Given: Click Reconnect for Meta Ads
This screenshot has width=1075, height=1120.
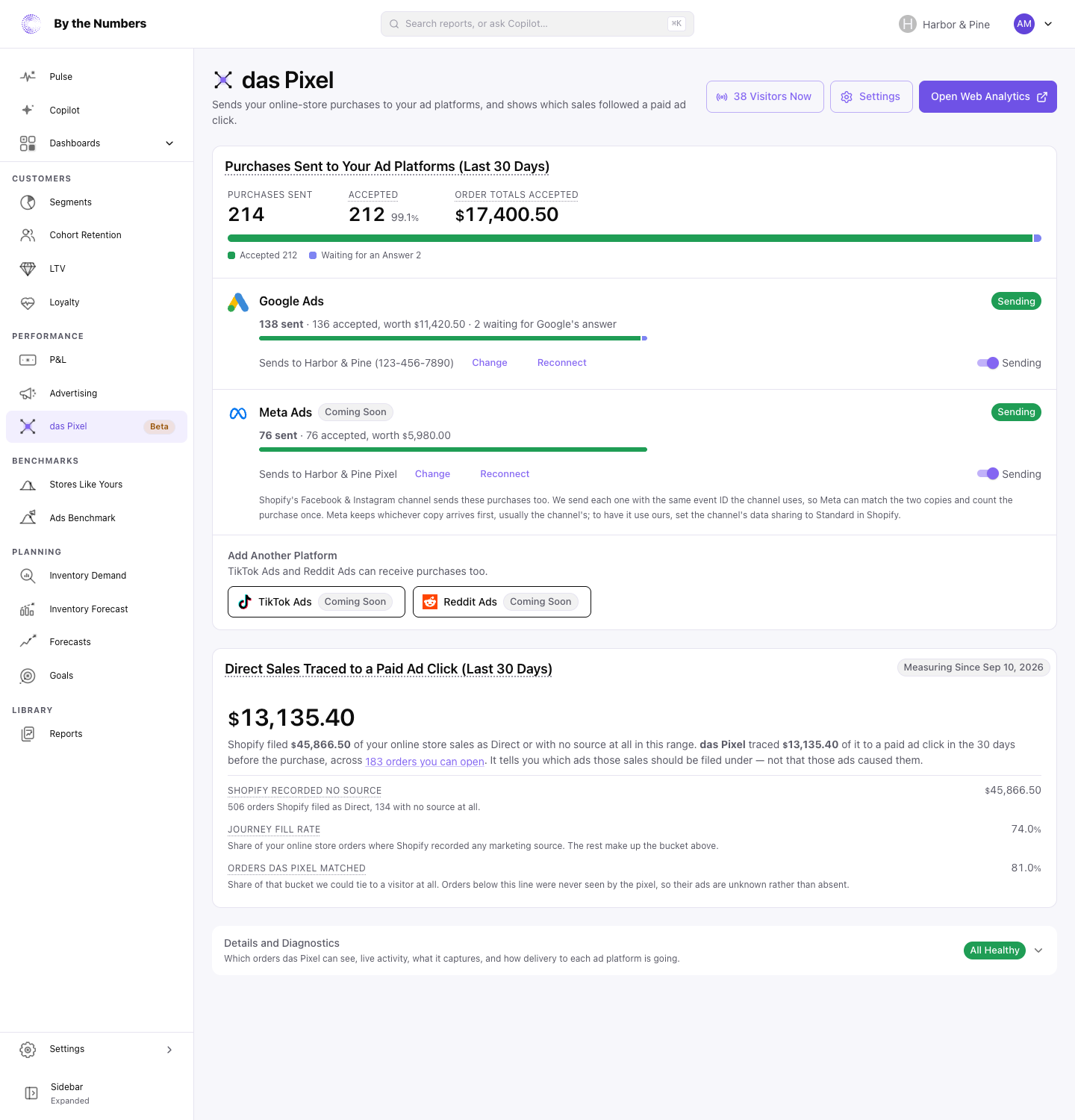Looking at the screenshot, I should pyautogui.click(x=505, y=474).
